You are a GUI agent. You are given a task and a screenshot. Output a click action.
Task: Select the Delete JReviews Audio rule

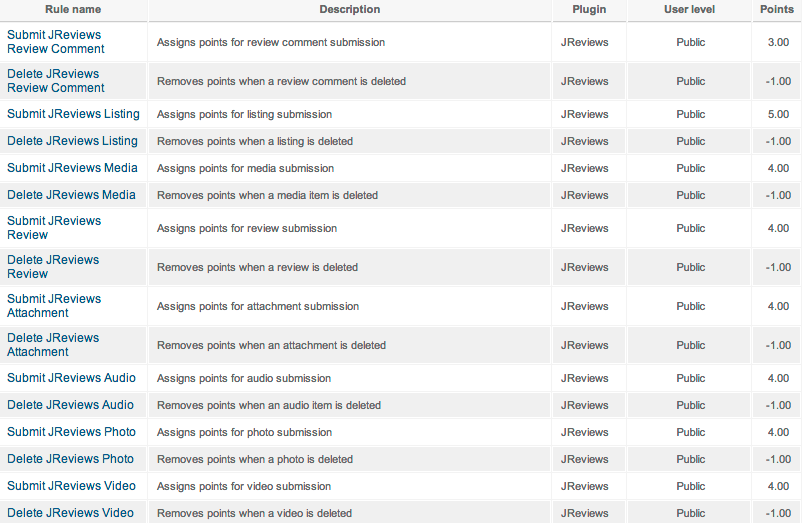[70, 405]
